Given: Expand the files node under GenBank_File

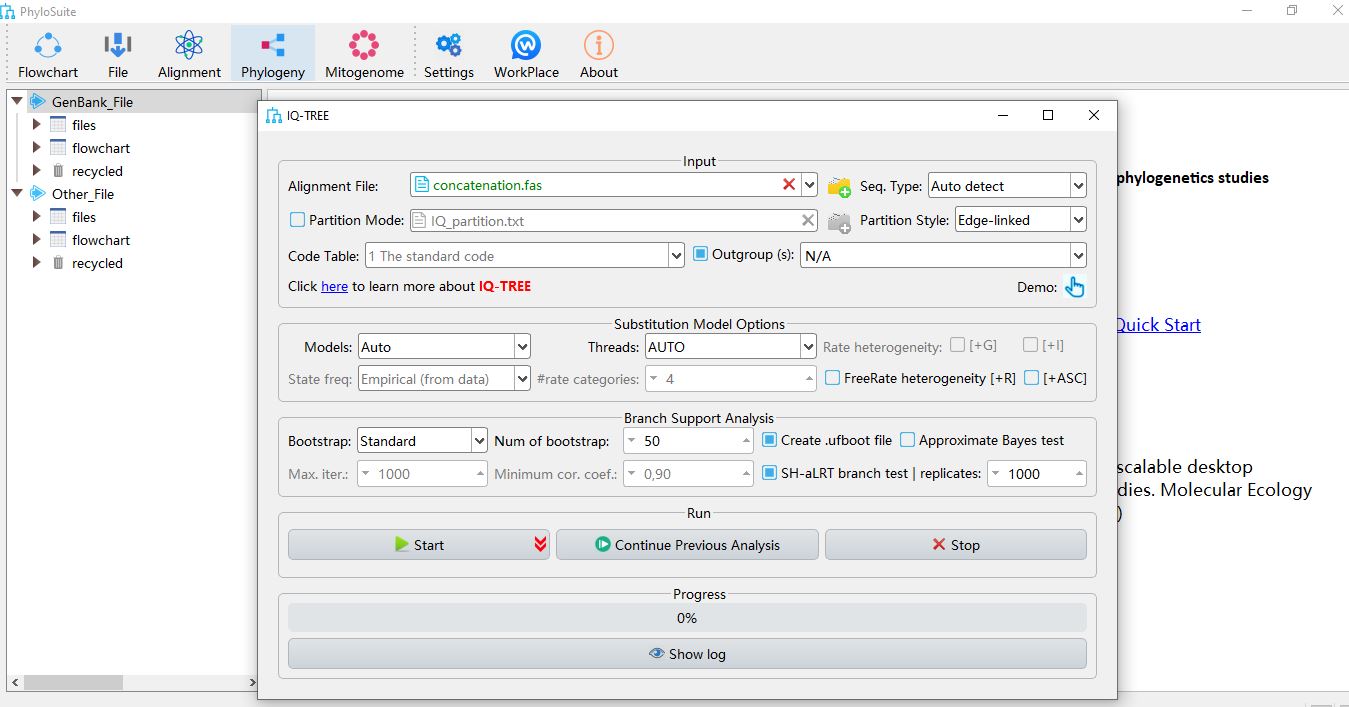Looking at the screenshot, I should 37,125.
